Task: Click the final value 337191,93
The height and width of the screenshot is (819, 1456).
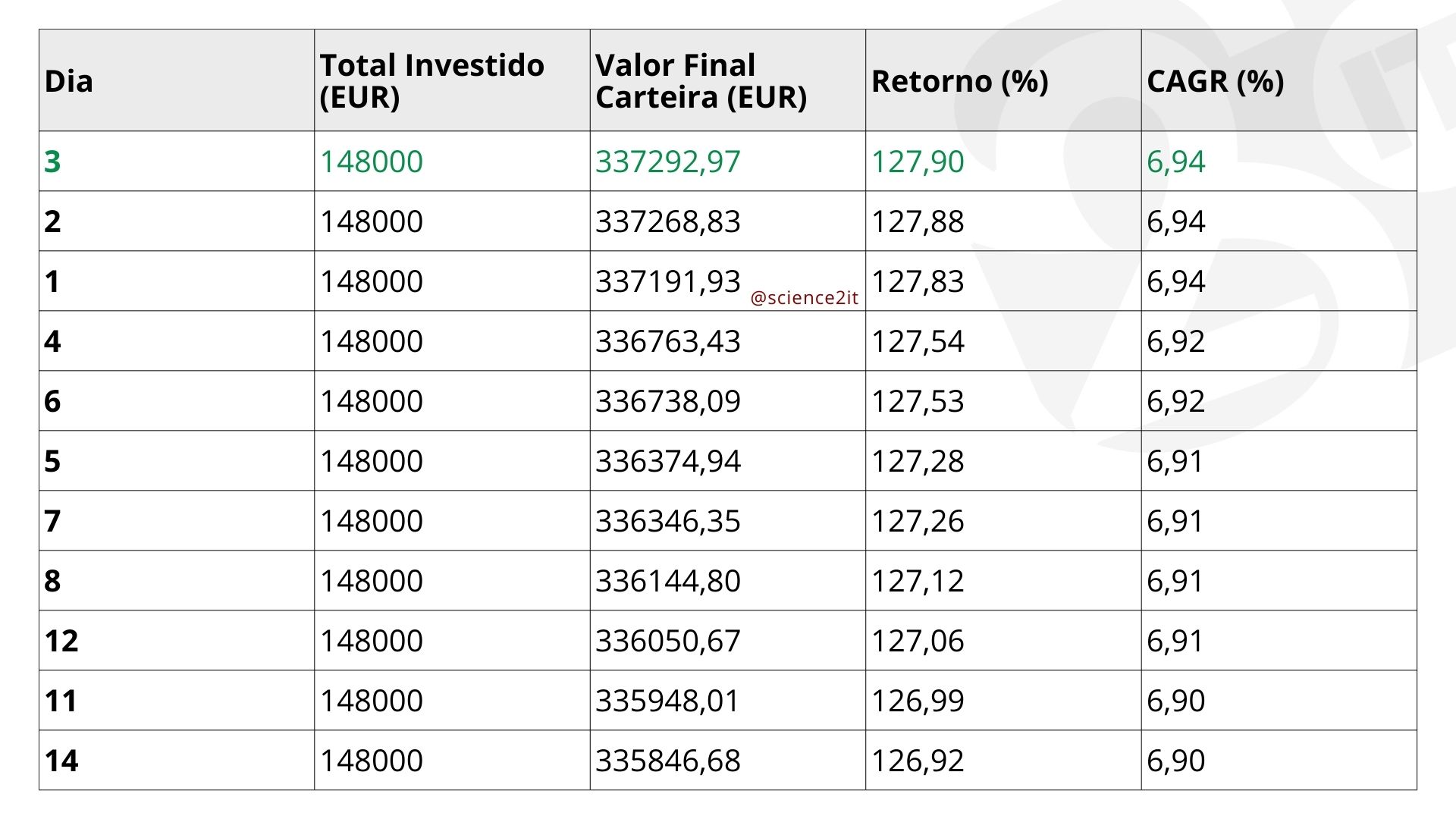Action: click(667, 281)
